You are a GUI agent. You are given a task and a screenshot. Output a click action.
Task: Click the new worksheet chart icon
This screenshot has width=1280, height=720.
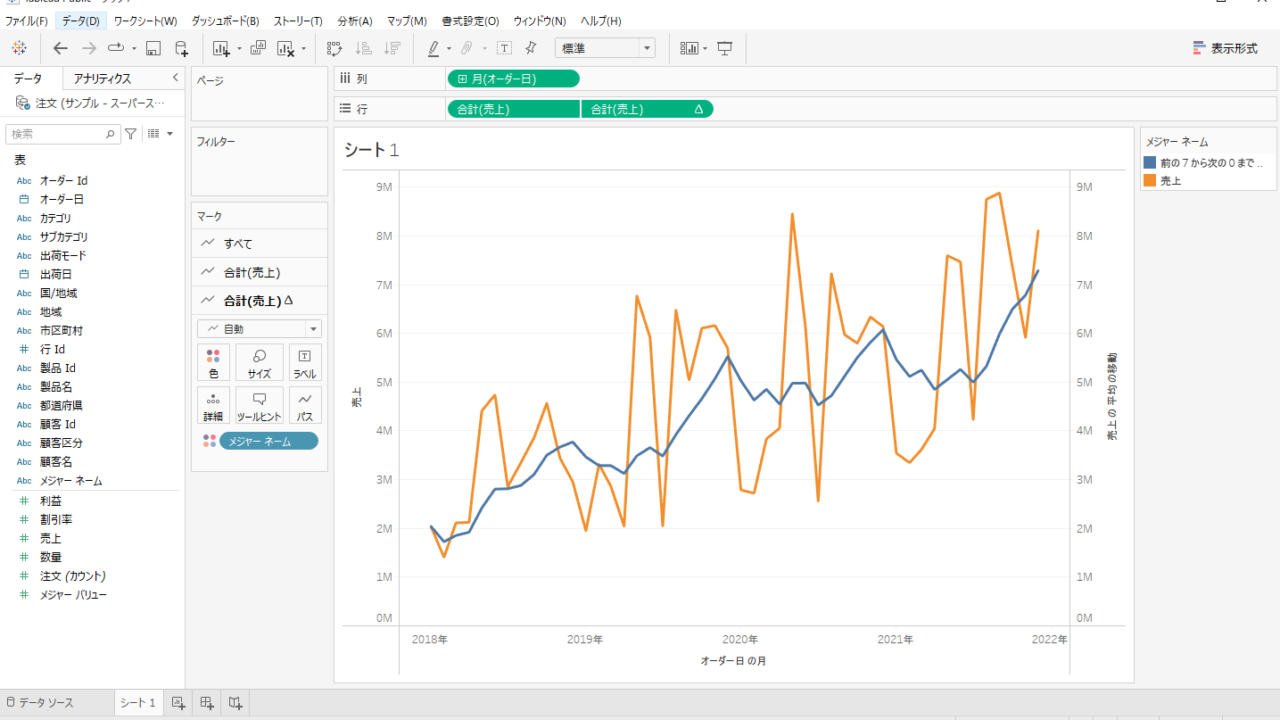point(220,48)
